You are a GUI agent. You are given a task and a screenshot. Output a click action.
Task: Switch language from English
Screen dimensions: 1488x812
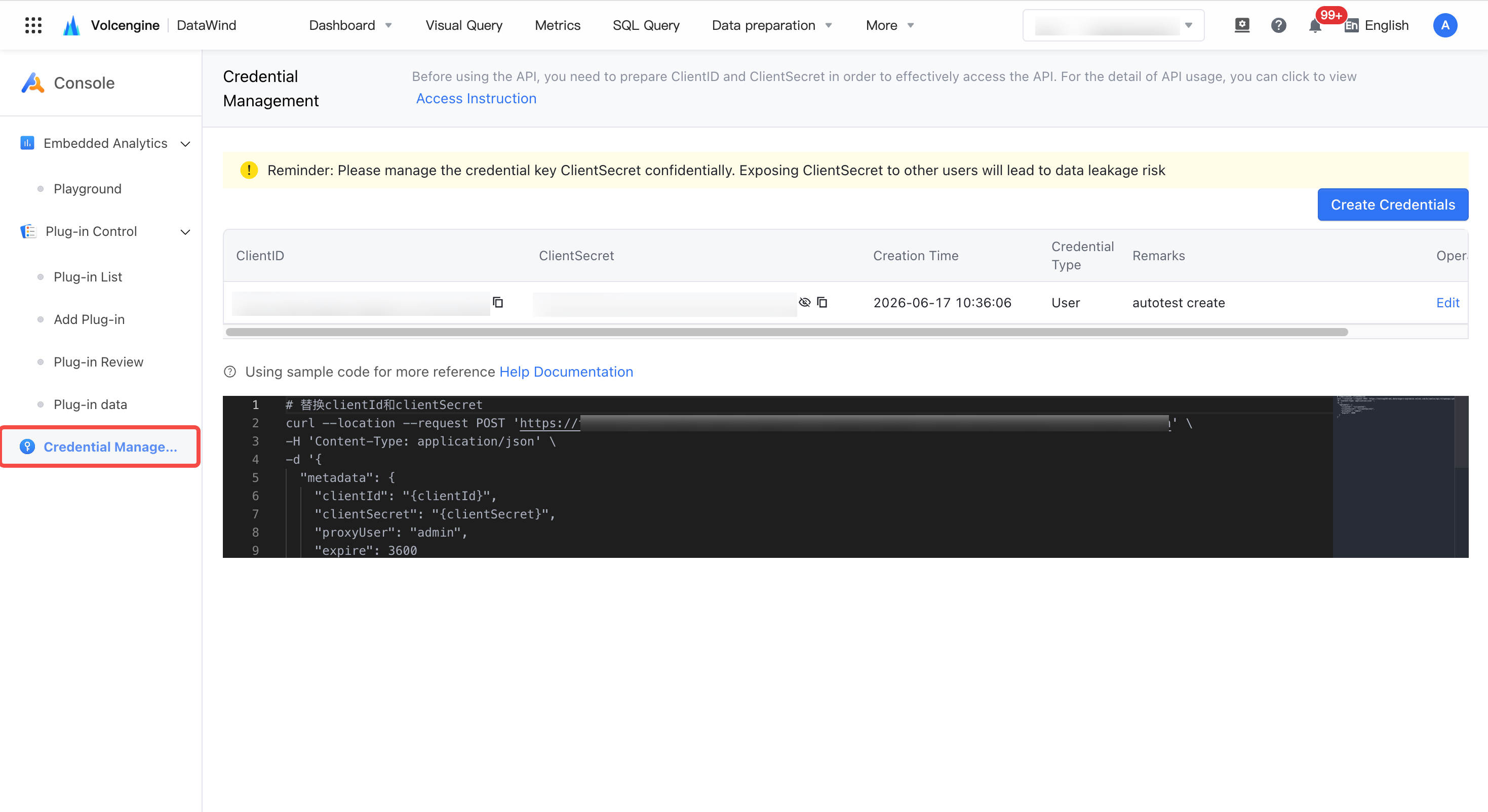pos(1377,25)
